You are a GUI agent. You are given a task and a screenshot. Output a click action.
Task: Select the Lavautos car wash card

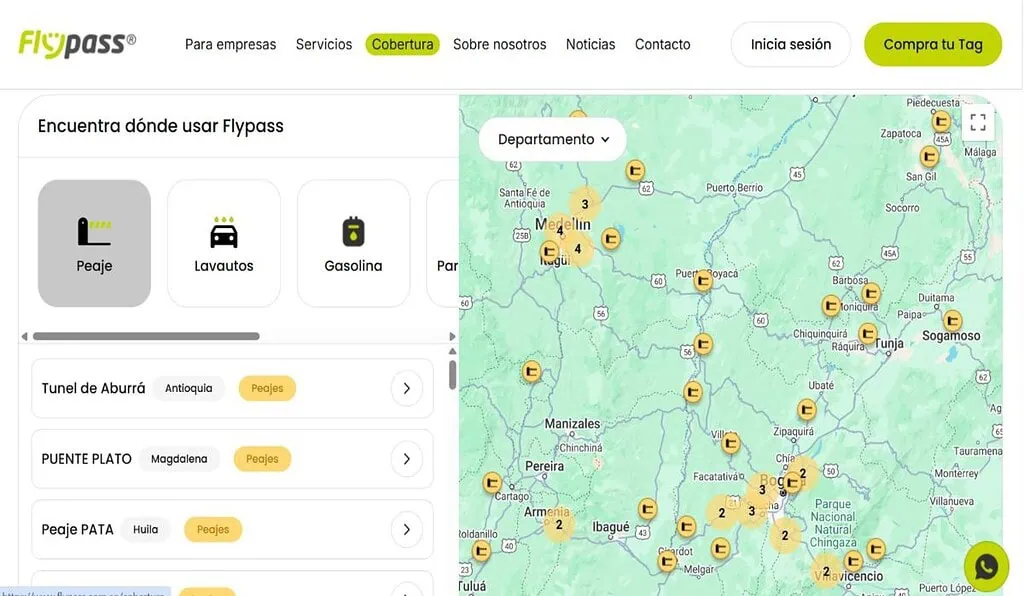[x=224, y=243]
